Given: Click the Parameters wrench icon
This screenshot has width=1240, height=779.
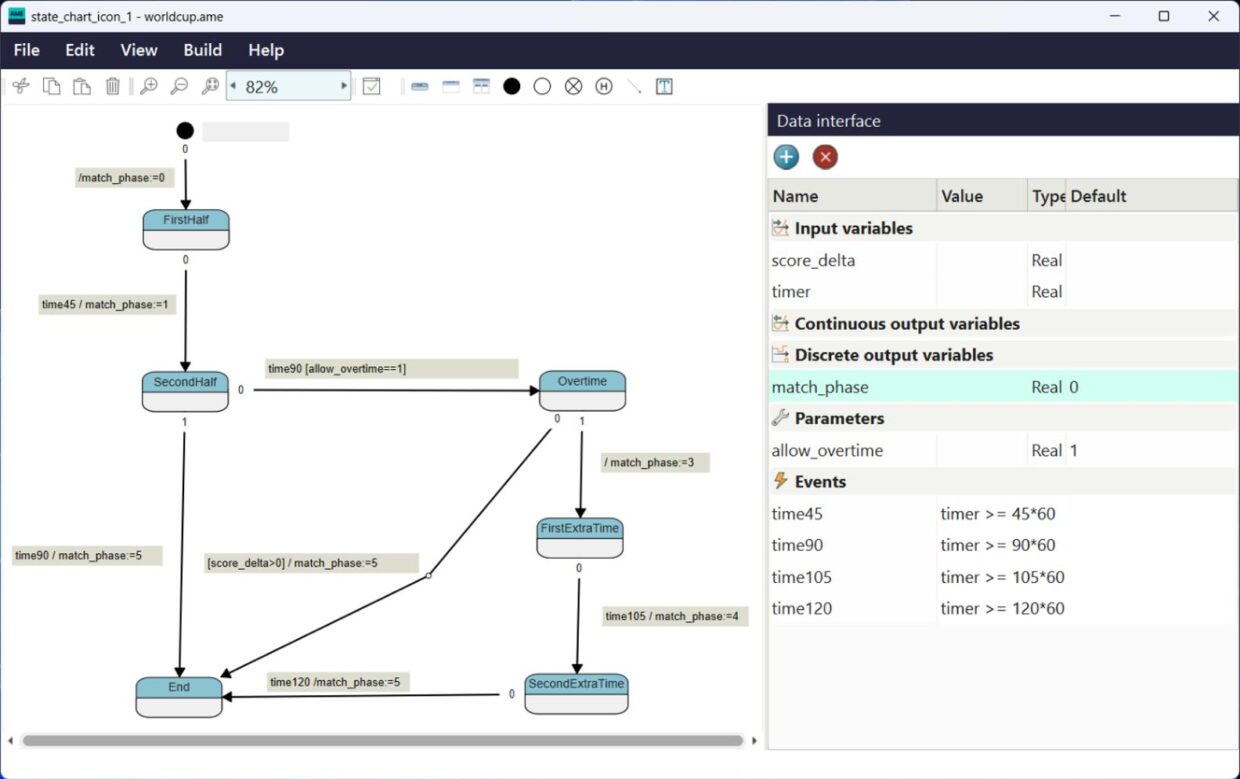Looking at the screenshot, I should [x=781, y=418].
